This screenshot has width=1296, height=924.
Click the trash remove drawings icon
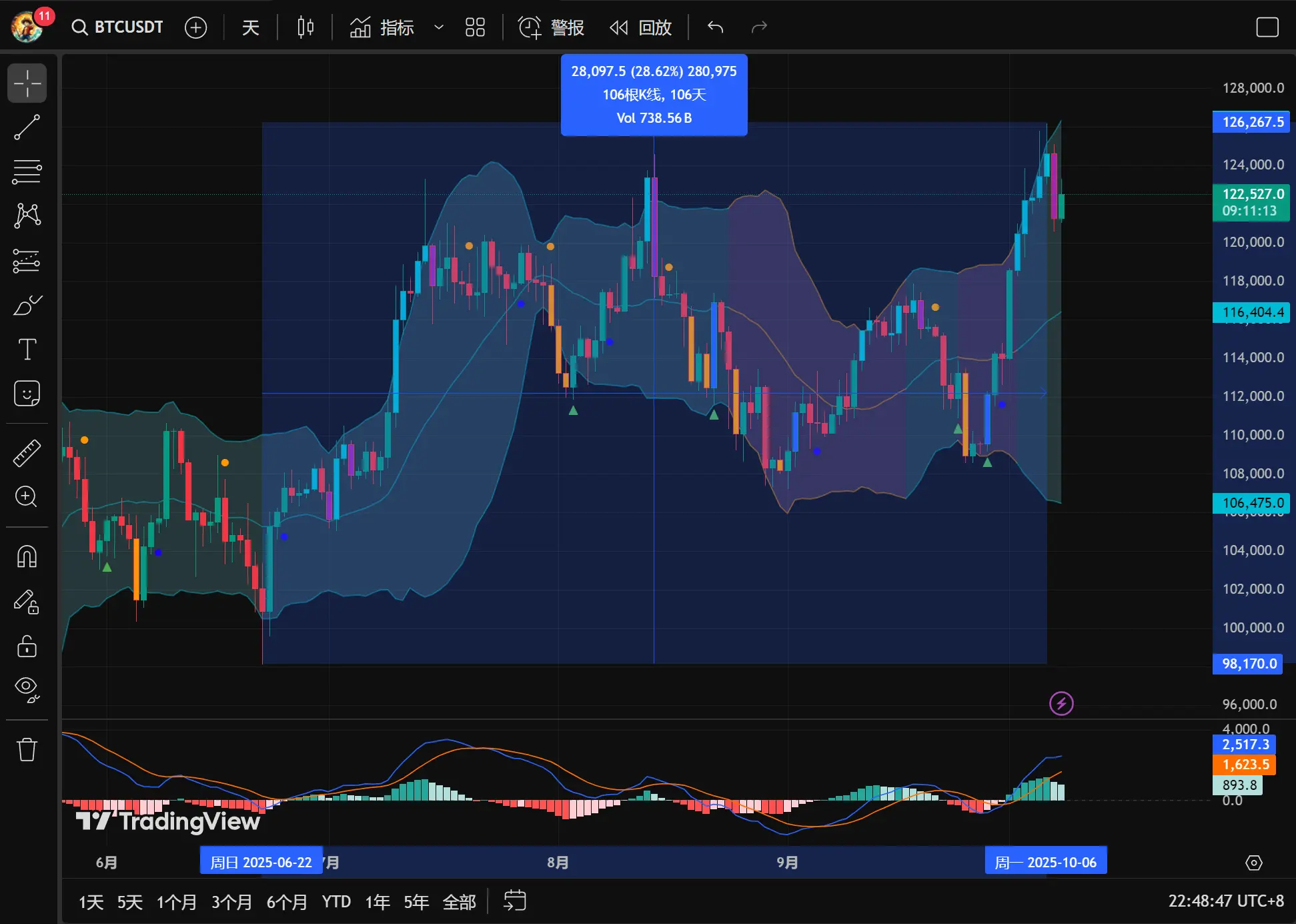27,749
